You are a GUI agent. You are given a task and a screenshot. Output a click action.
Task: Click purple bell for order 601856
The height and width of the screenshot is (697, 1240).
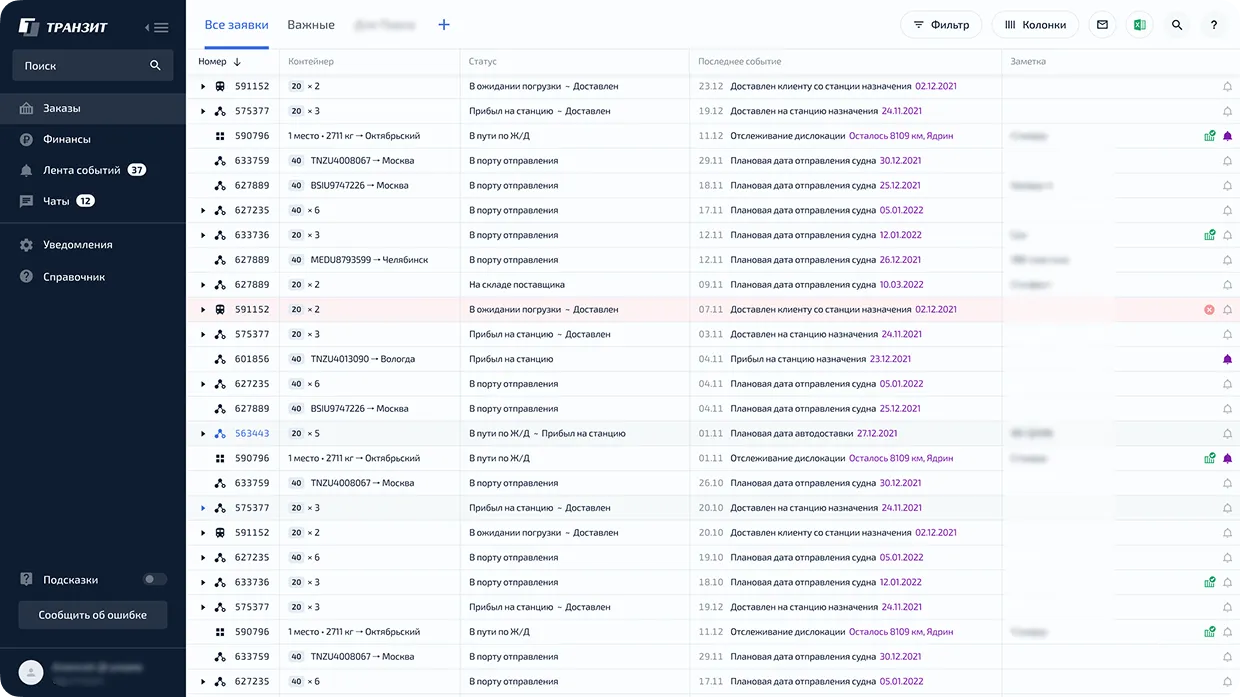click(x=1227, y=359)
